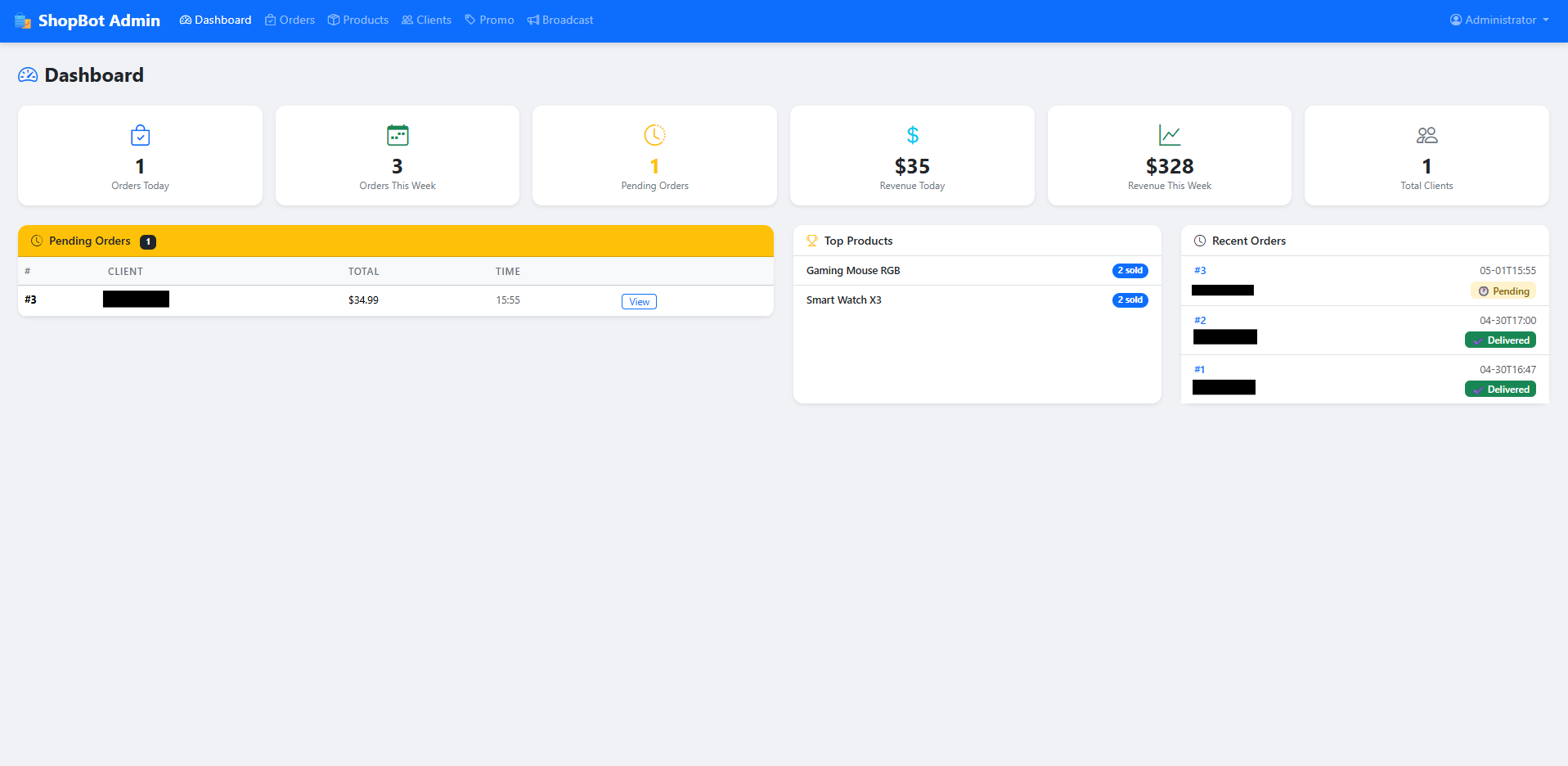
Task: Click the $35 Revenue Today value
Action: [x=912, y=166]
